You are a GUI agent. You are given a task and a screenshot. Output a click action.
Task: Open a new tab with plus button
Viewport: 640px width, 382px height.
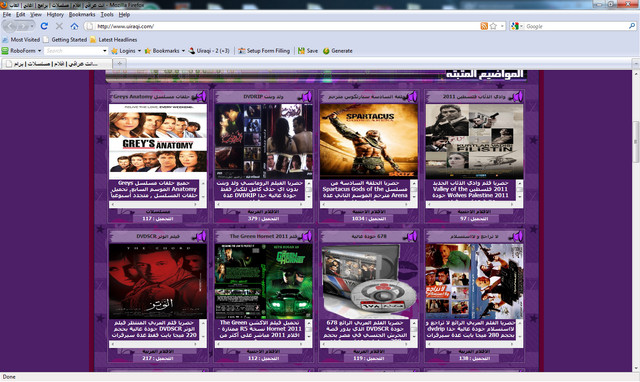(x=120, y=64)
